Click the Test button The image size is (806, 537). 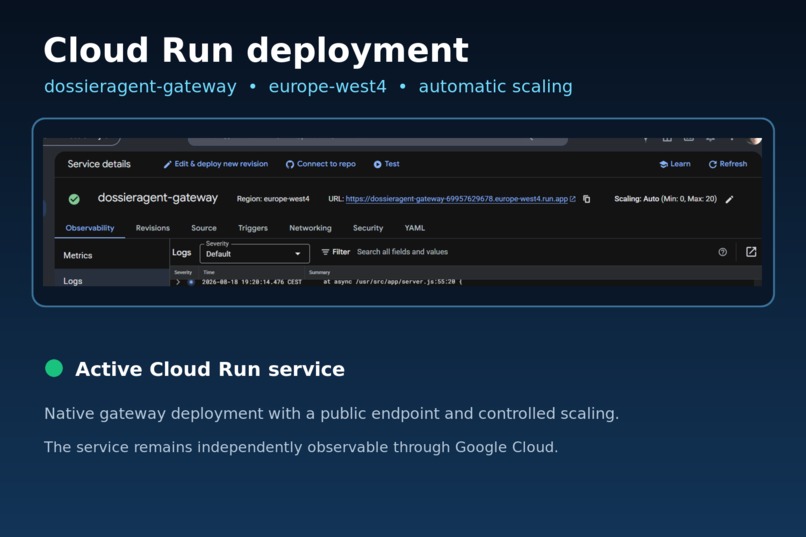387,164
